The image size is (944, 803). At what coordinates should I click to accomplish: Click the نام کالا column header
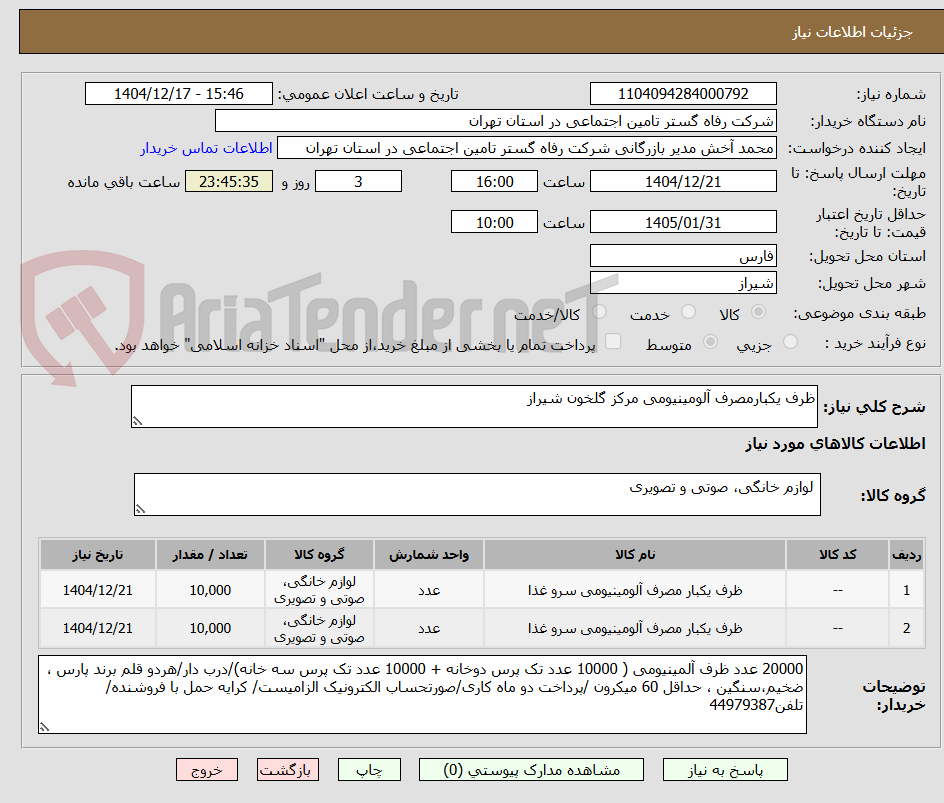click(x=635, y=554)
